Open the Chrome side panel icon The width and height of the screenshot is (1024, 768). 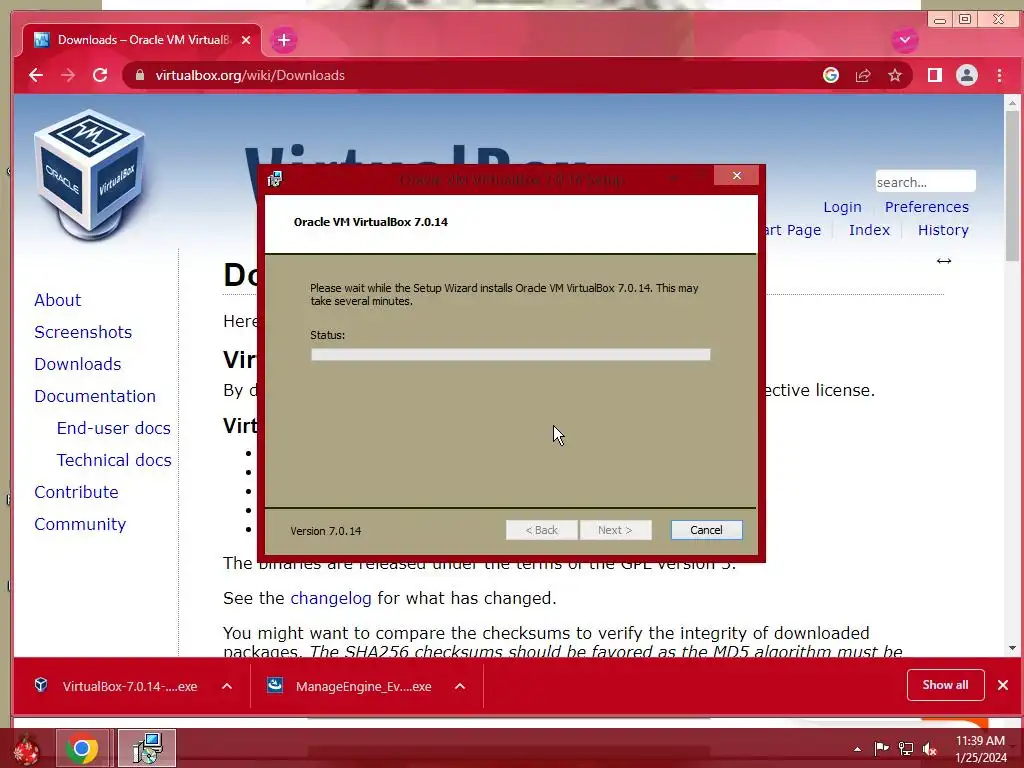coord(935,75)
